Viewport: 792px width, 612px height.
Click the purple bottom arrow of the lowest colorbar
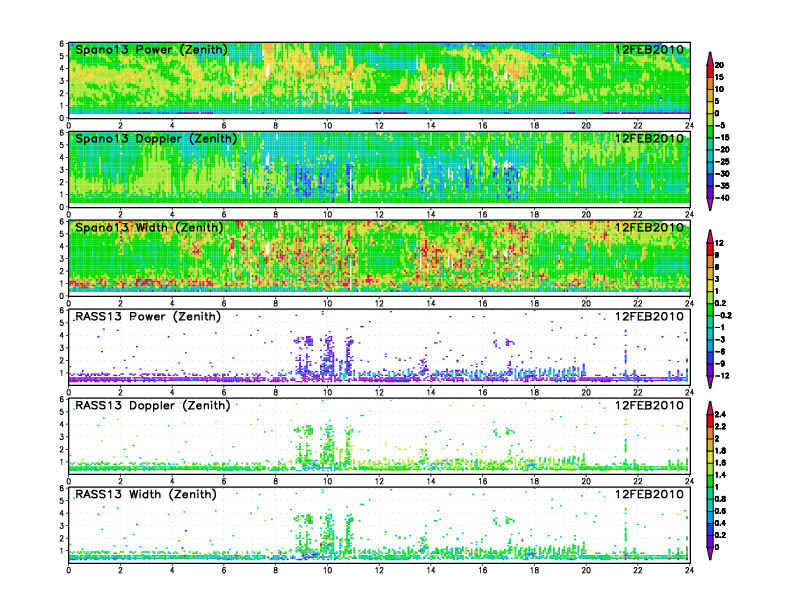(708, 555)
